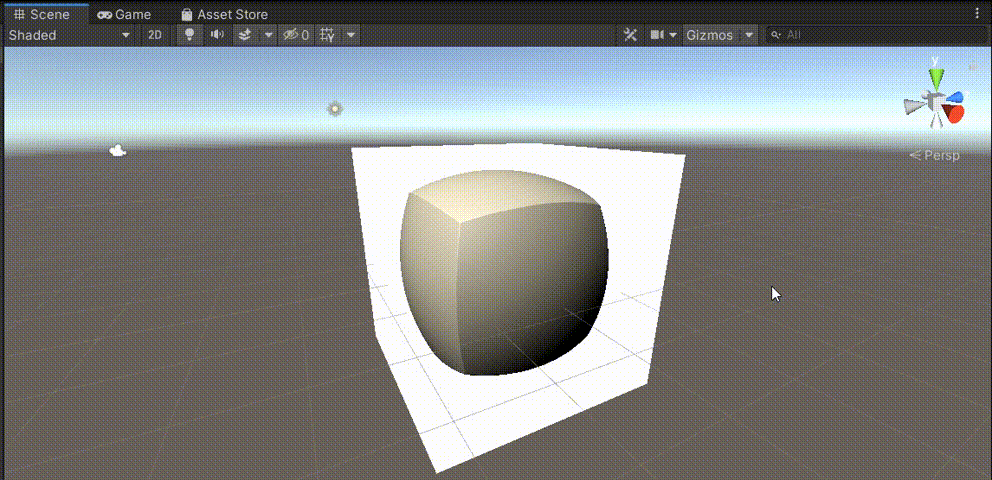Toggle hidden objects visibility counter

[296, 35]
